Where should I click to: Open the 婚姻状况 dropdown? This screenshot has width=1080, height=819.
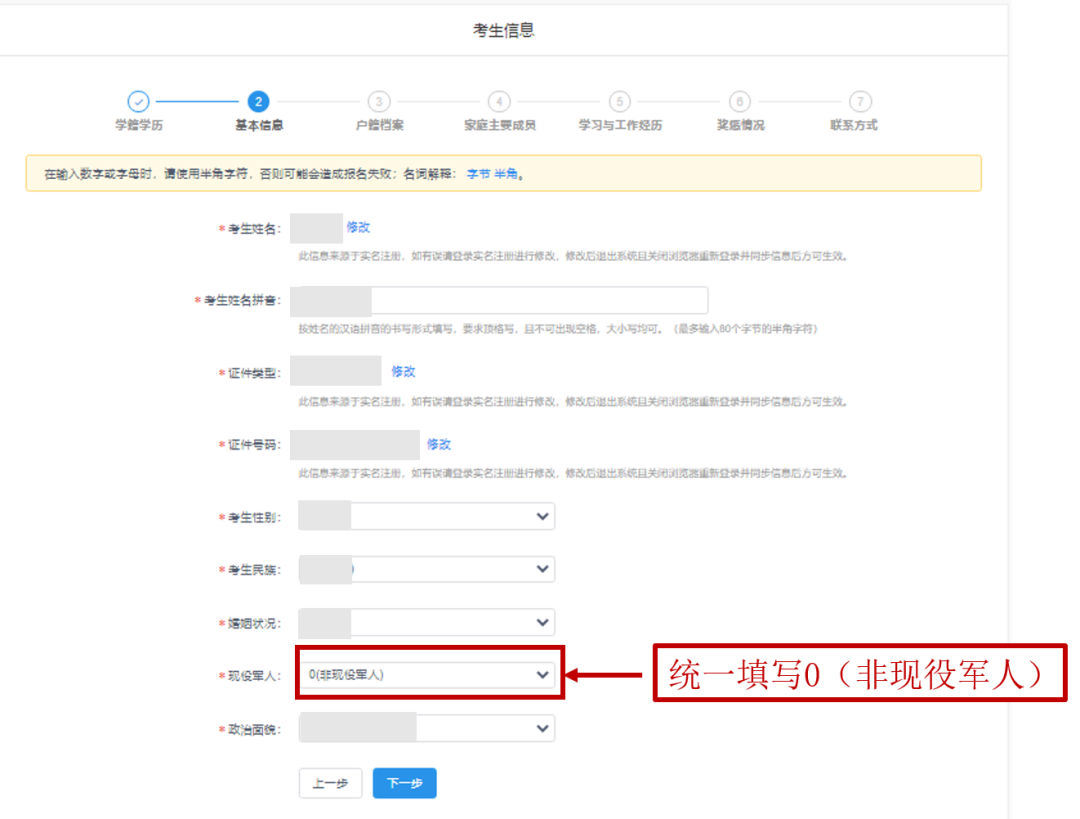(x=426, y=622)
